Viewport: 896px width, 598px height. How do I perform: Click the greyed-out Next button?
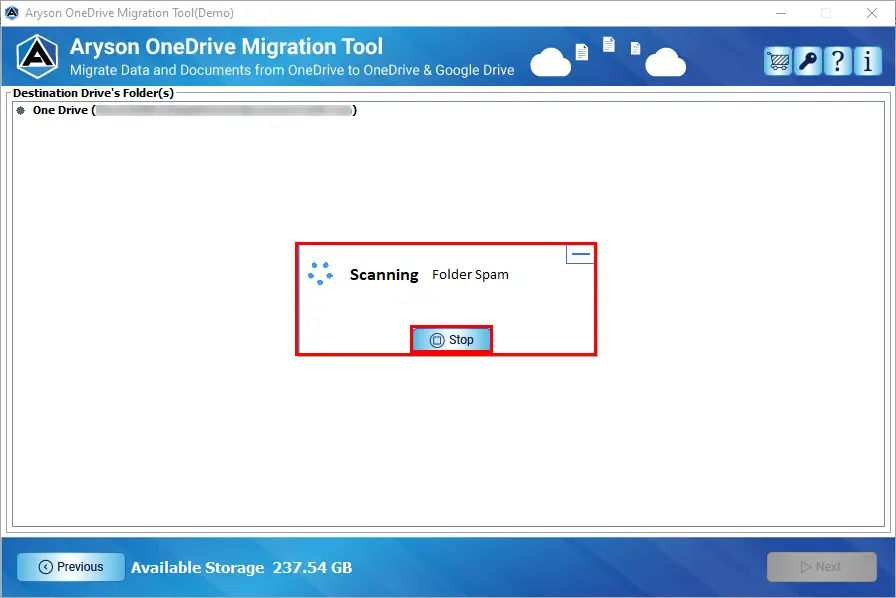point(821,567)
